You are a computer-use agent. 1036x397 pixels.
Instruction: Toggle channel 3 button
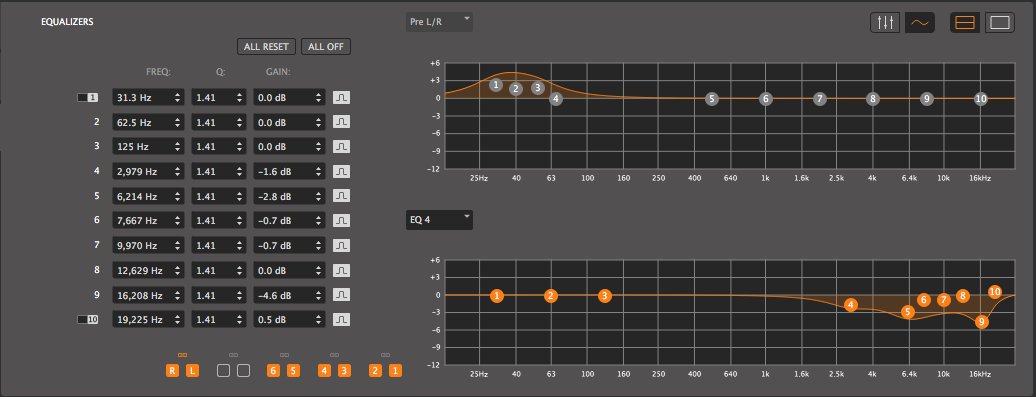point(344,371)
